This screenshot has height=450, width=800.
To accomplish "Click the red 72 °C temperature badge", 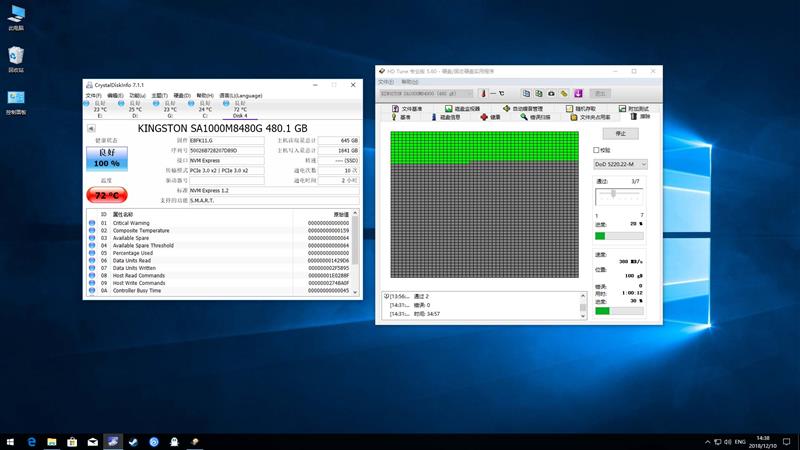I will (107, 195).
